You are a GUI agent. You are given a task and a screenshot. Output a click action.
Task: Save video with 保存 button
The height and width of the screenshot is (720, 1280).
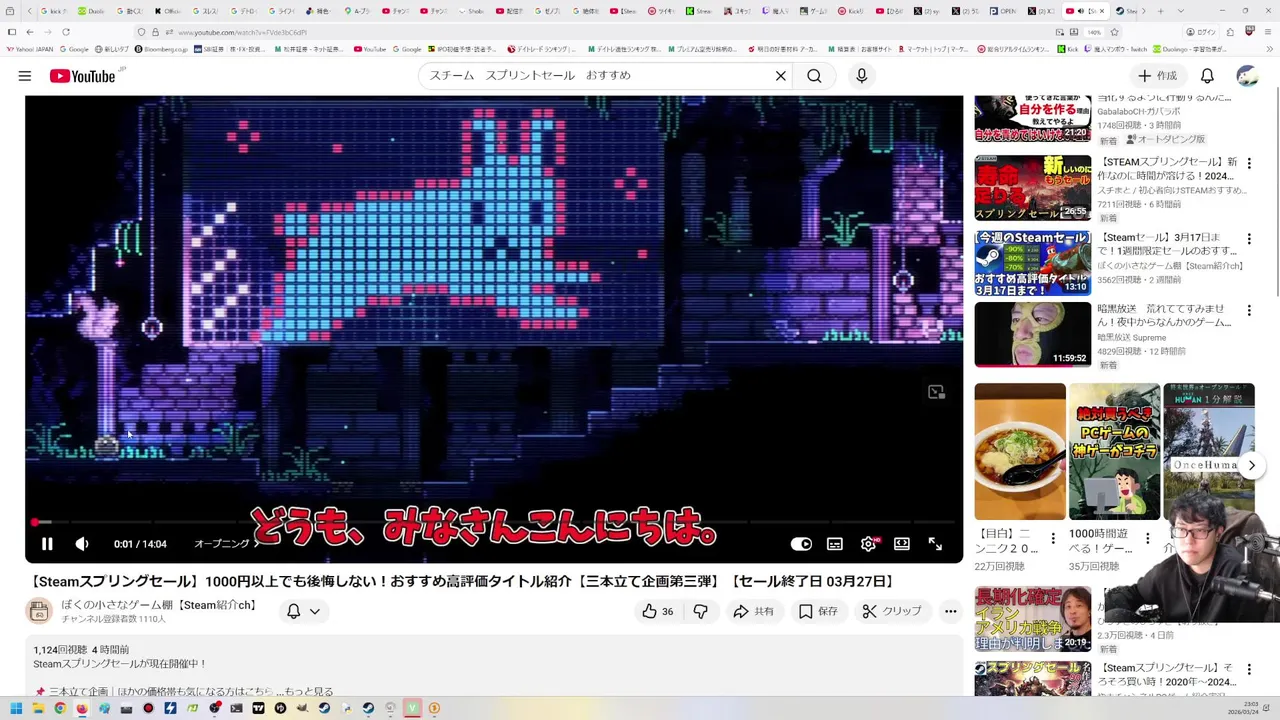pos(818,611)
